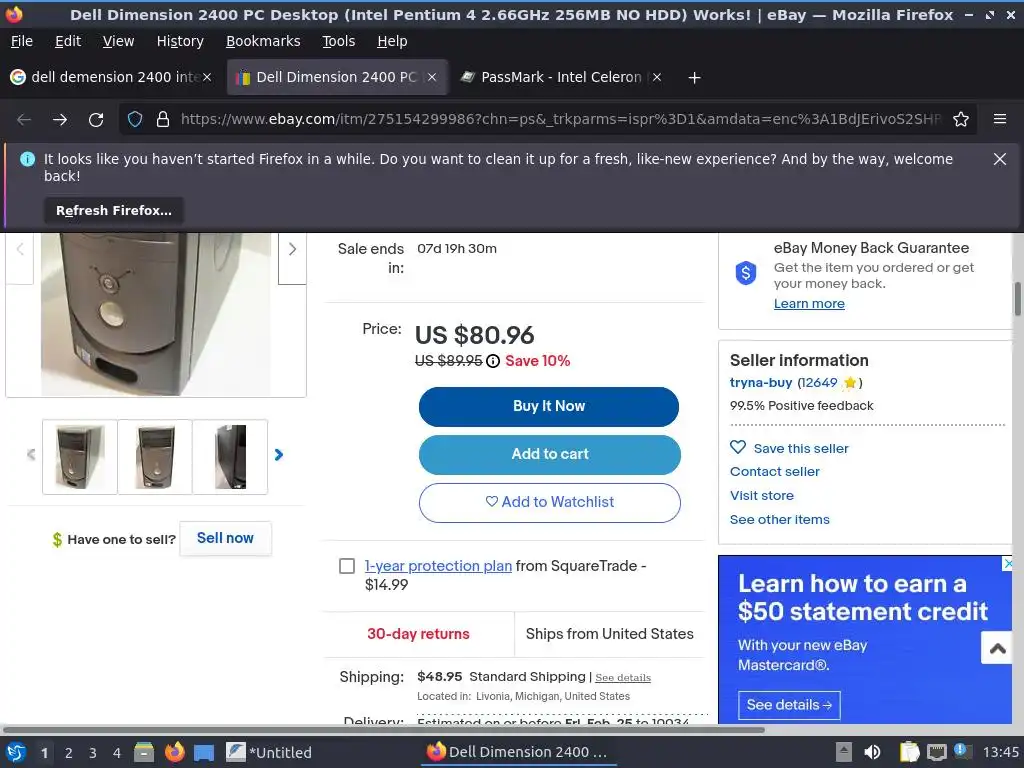The height and width of the screenshot is (768, 1024).
Task: Open the History menu
Action: point(180,41)
